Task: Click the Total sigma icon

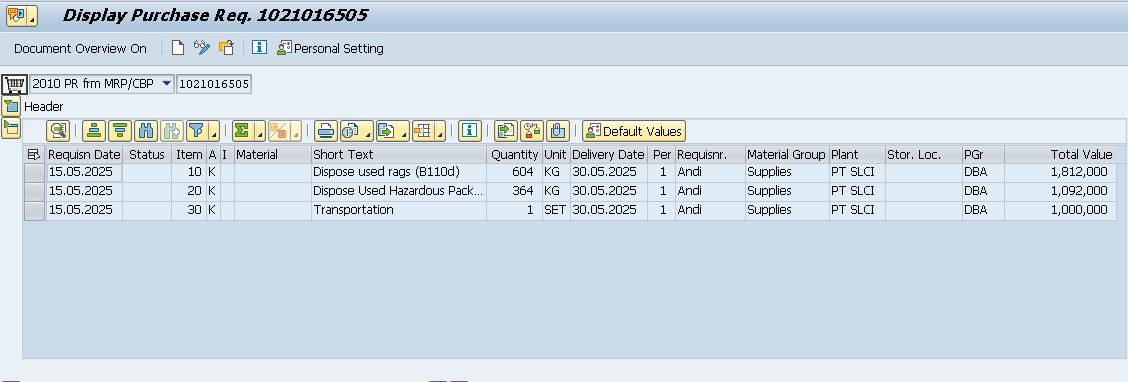Action: (x=242, y=131)
